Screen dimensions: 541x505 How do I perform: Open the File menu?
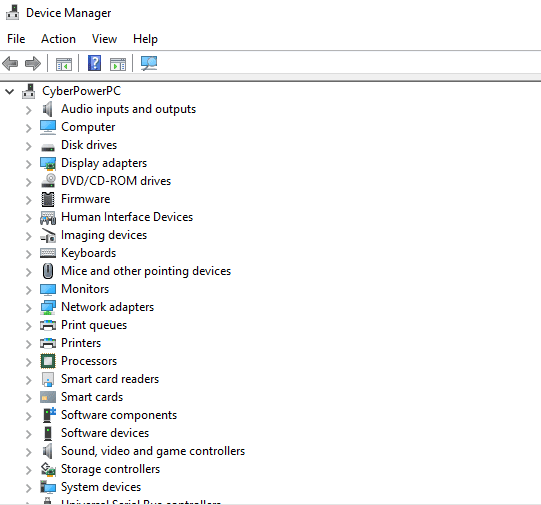click(x=16, y=39)
